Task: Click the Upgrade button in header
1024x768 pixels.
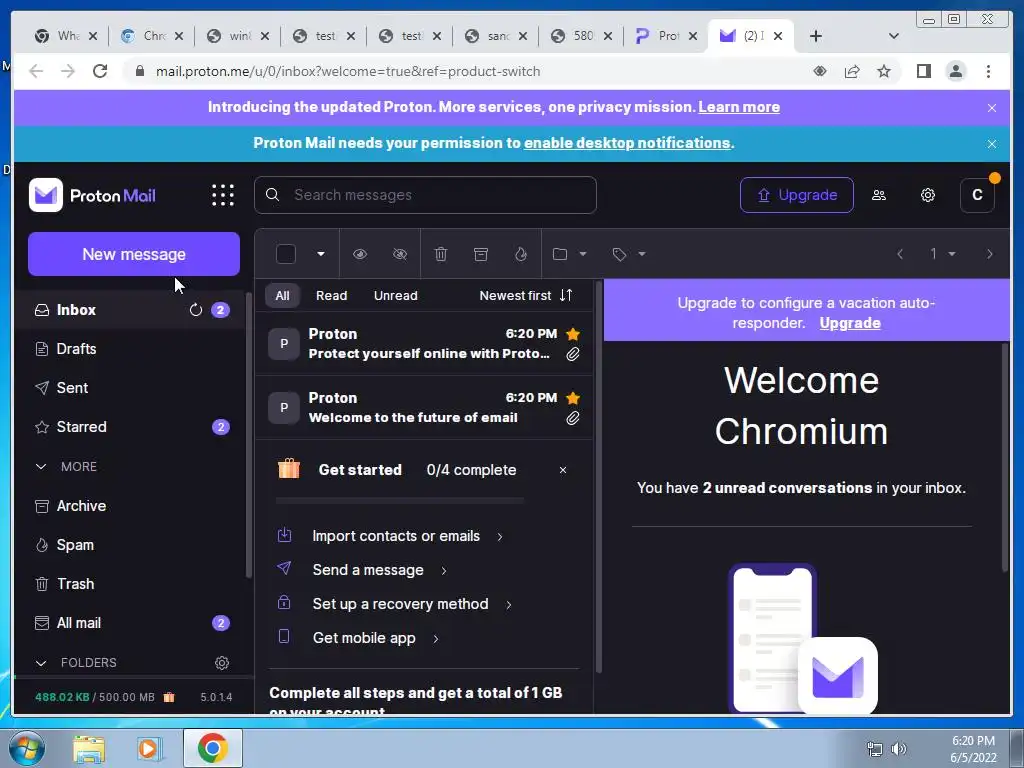Action: click(797, 195)
